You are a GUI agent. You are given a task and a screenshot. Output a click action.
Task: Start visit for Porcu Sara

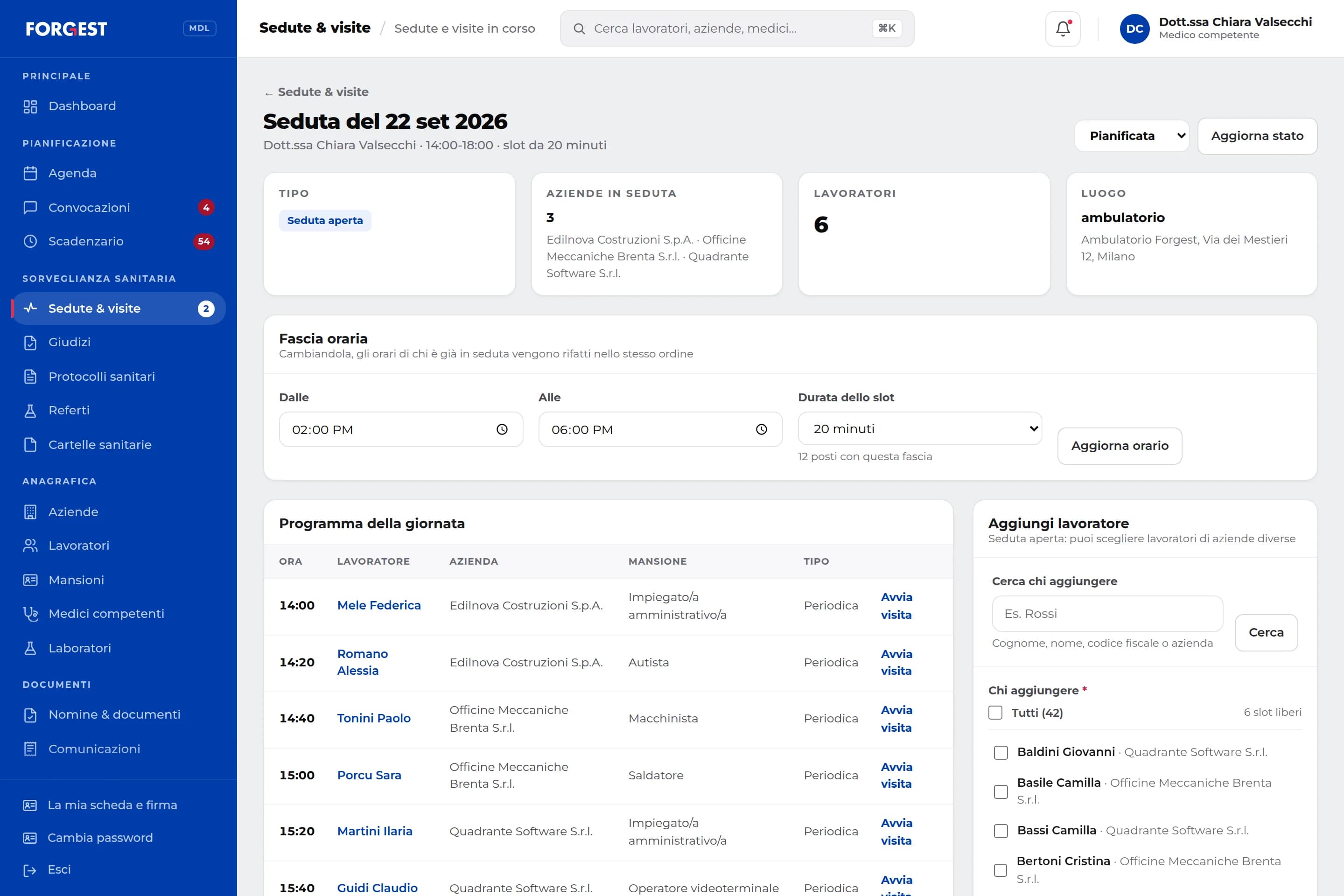(x=896, y=776)
